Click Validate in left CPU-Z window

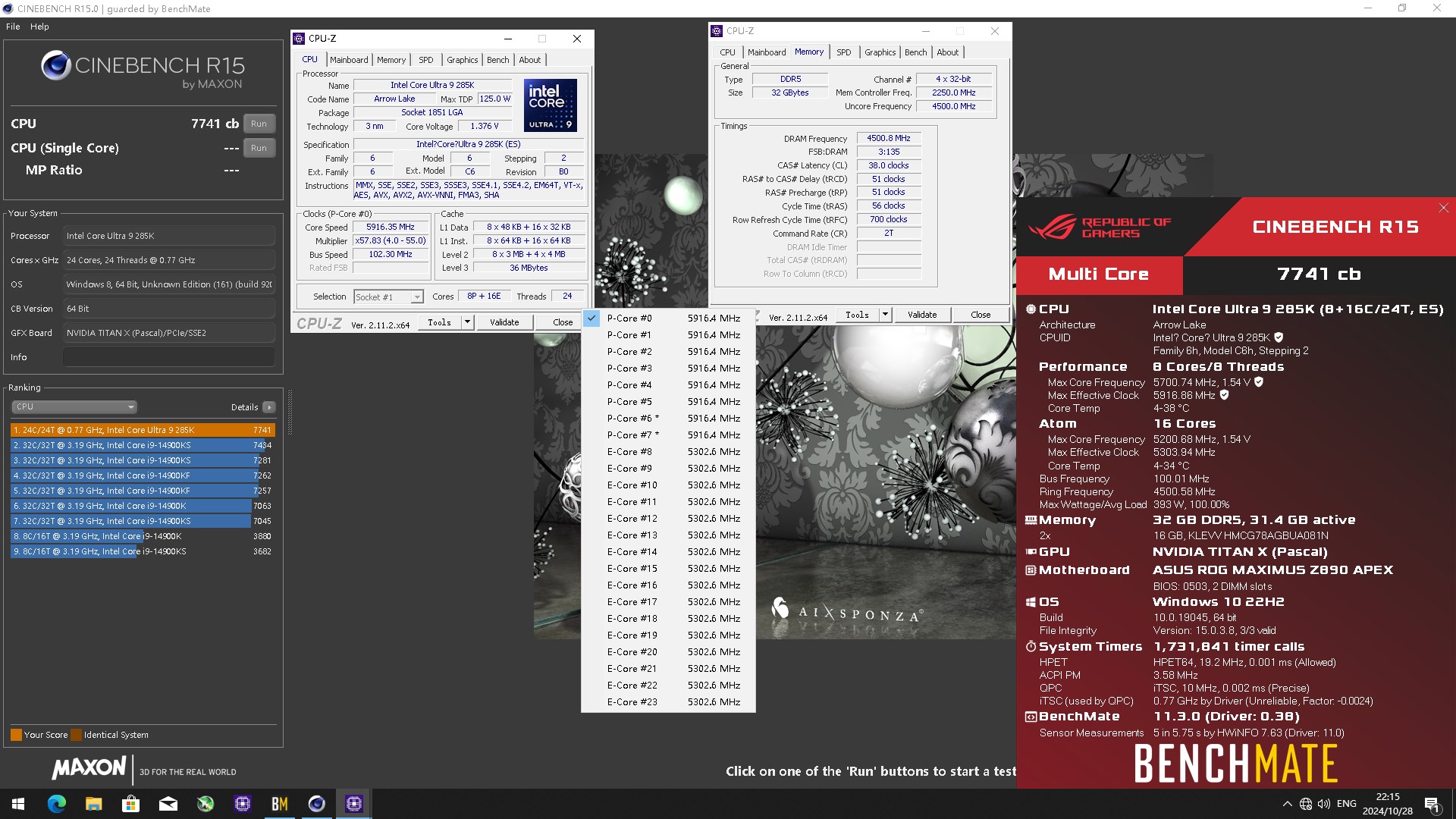(504, 322)
